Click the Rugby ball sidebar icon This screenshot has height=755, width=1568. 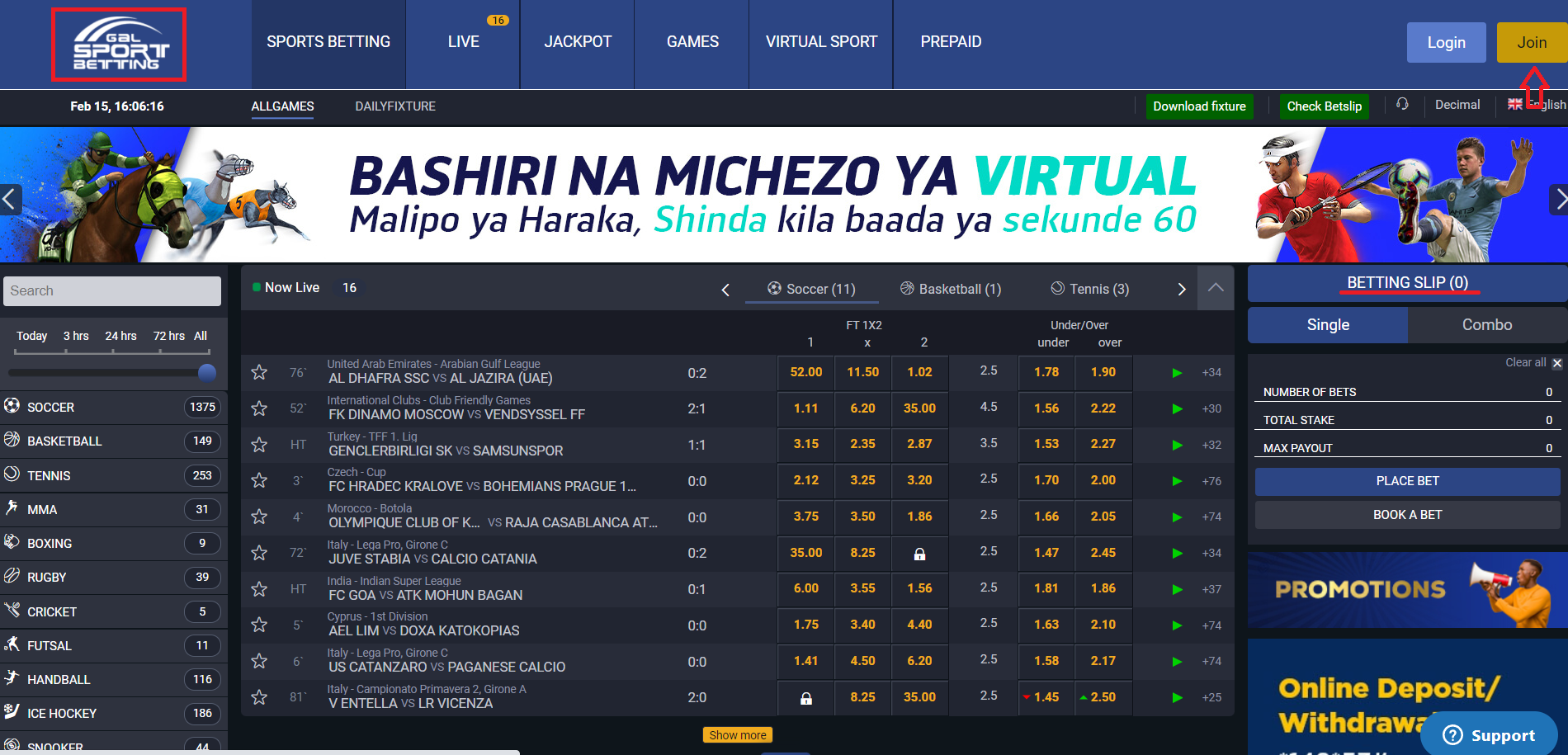12,575
